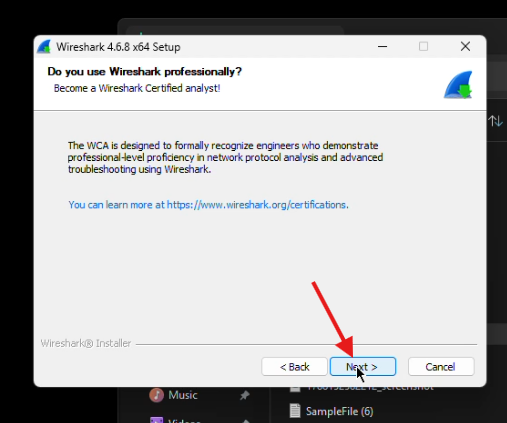Open the wireshark.org certifications link
Image resolution: width=507 pixels, height=423 pixels.
tap(257, 205)
